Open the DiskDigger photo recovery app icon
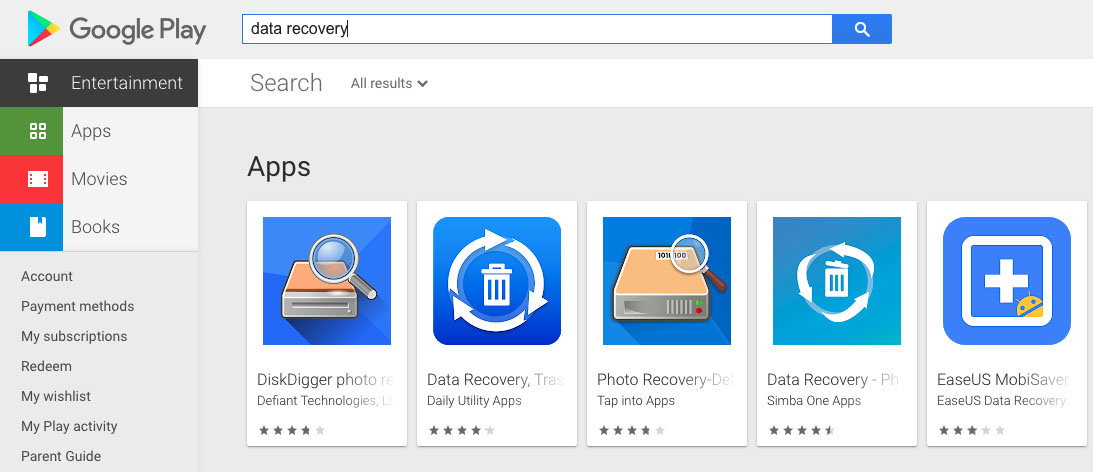The width and height of the screenshot is (1093, 472). [x=327, y=281]
